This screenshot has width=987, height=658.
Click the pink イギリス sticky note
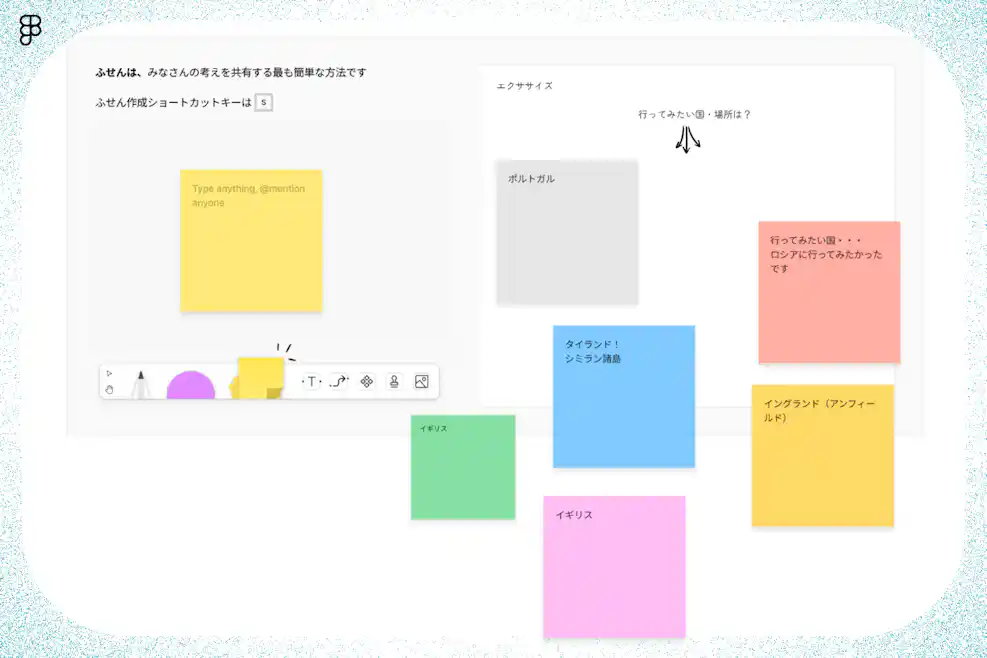(x=613, y=567)
